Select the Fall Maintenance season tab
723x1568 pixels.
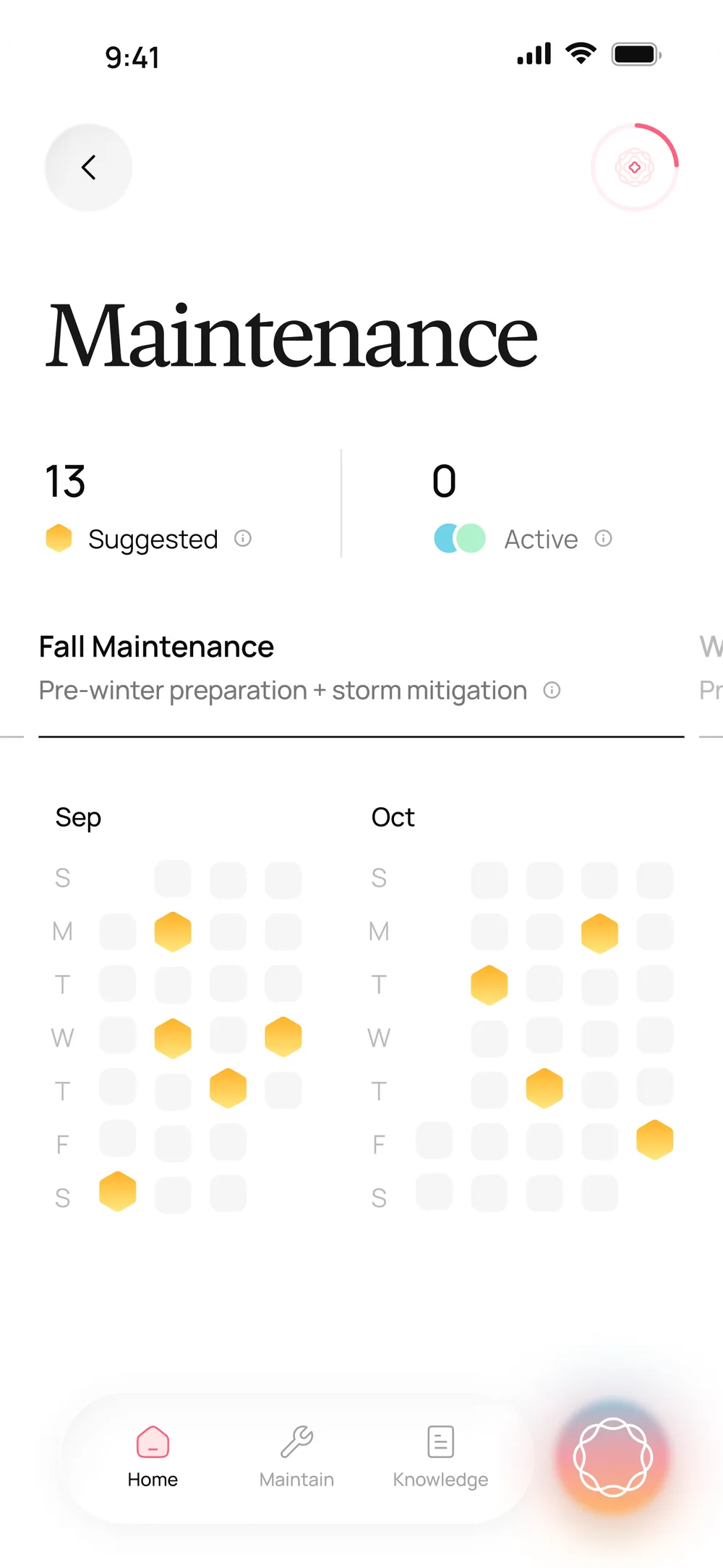pos(156,647)
